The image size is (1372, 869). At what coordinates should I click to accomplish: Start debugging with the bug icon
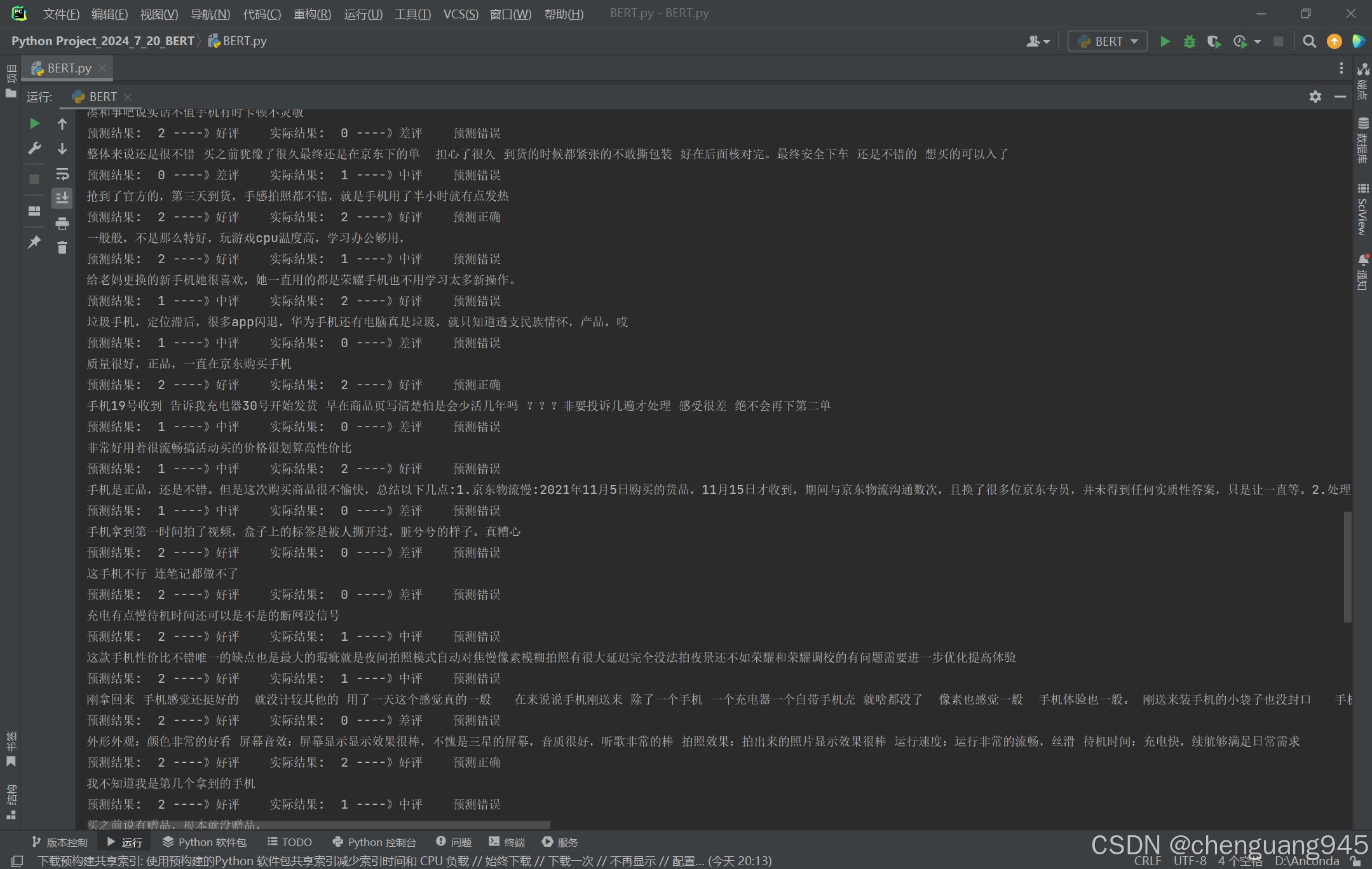[x=1190, y=41]
